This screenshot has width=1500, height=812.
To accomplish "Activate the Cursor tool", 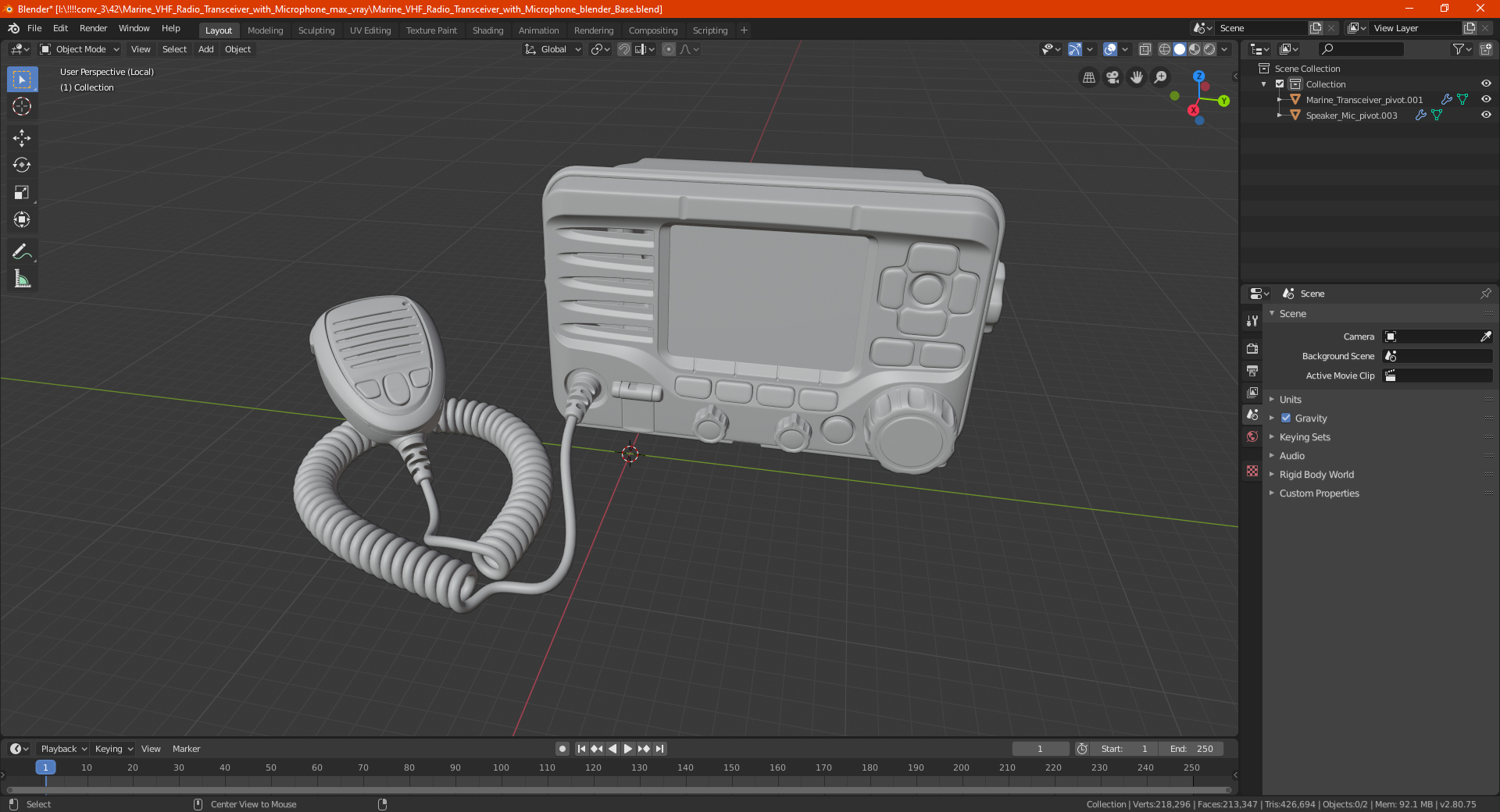I will pyautogui.click(x=22, y=106).
